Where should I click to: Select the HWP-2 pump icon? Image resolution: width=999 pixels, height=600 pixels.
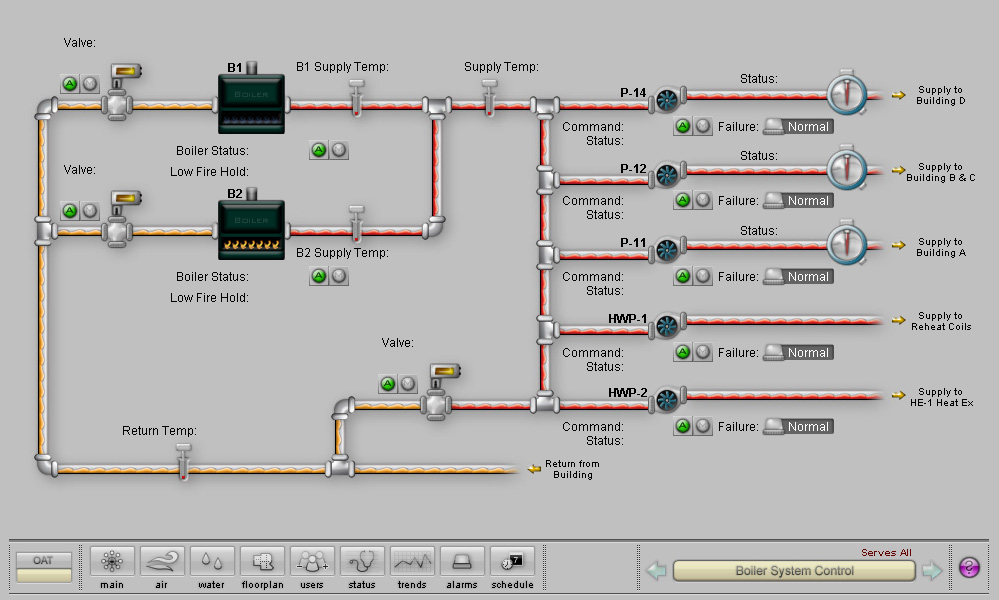point(666,400)
